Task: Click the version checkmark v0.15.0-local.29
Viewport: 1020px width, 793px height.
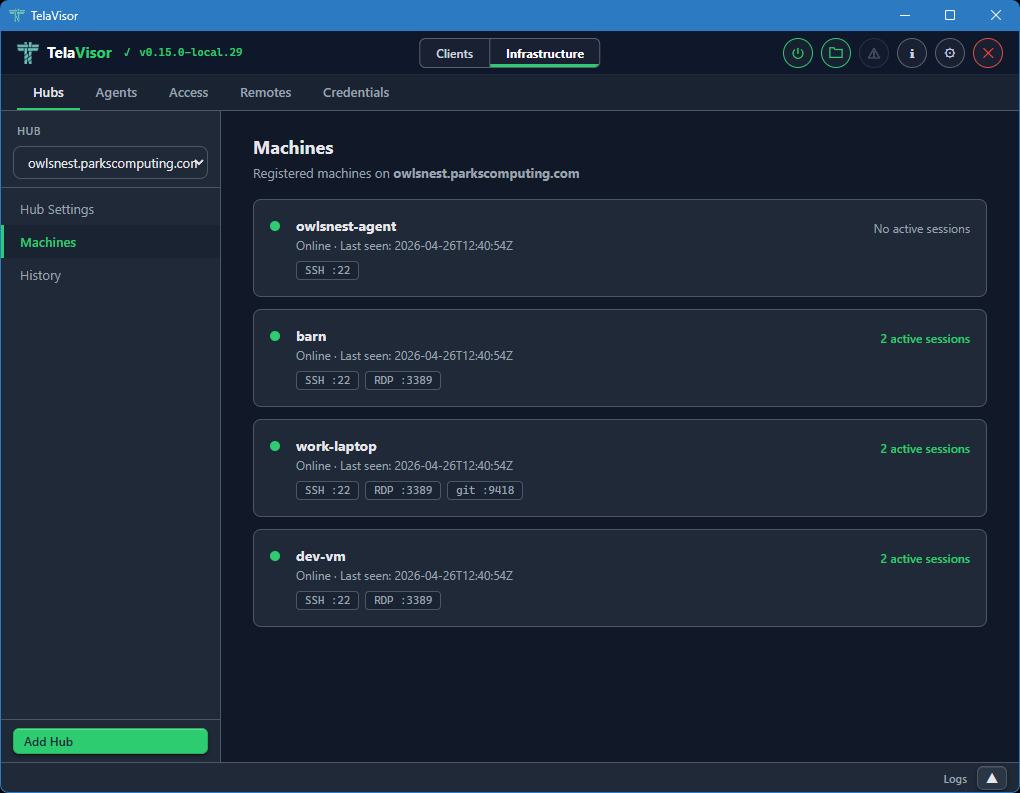Action: (x=183, y=52)
